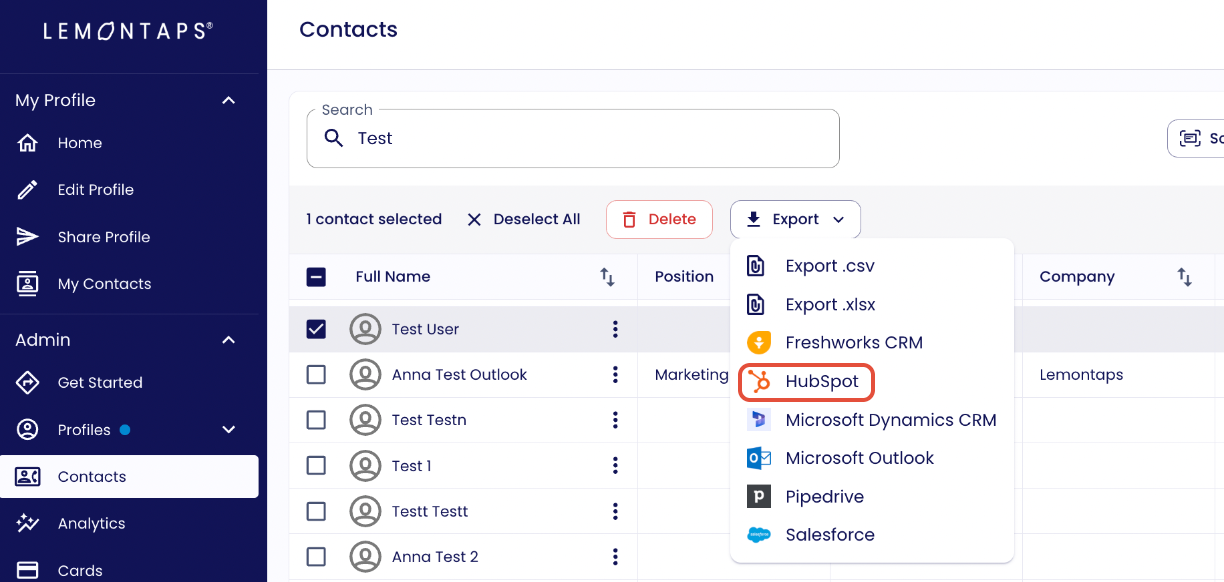Sort by Full Name using sort arrows
The height and width of the screenshot is (582, 1224).
pyautogui.click(x=607, y=277)
